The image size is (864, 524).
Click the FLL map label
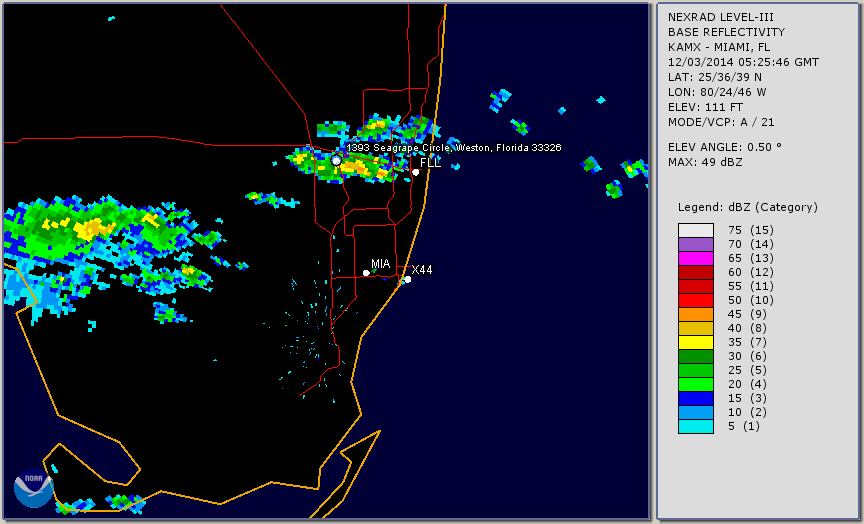(x=430, y=163)
